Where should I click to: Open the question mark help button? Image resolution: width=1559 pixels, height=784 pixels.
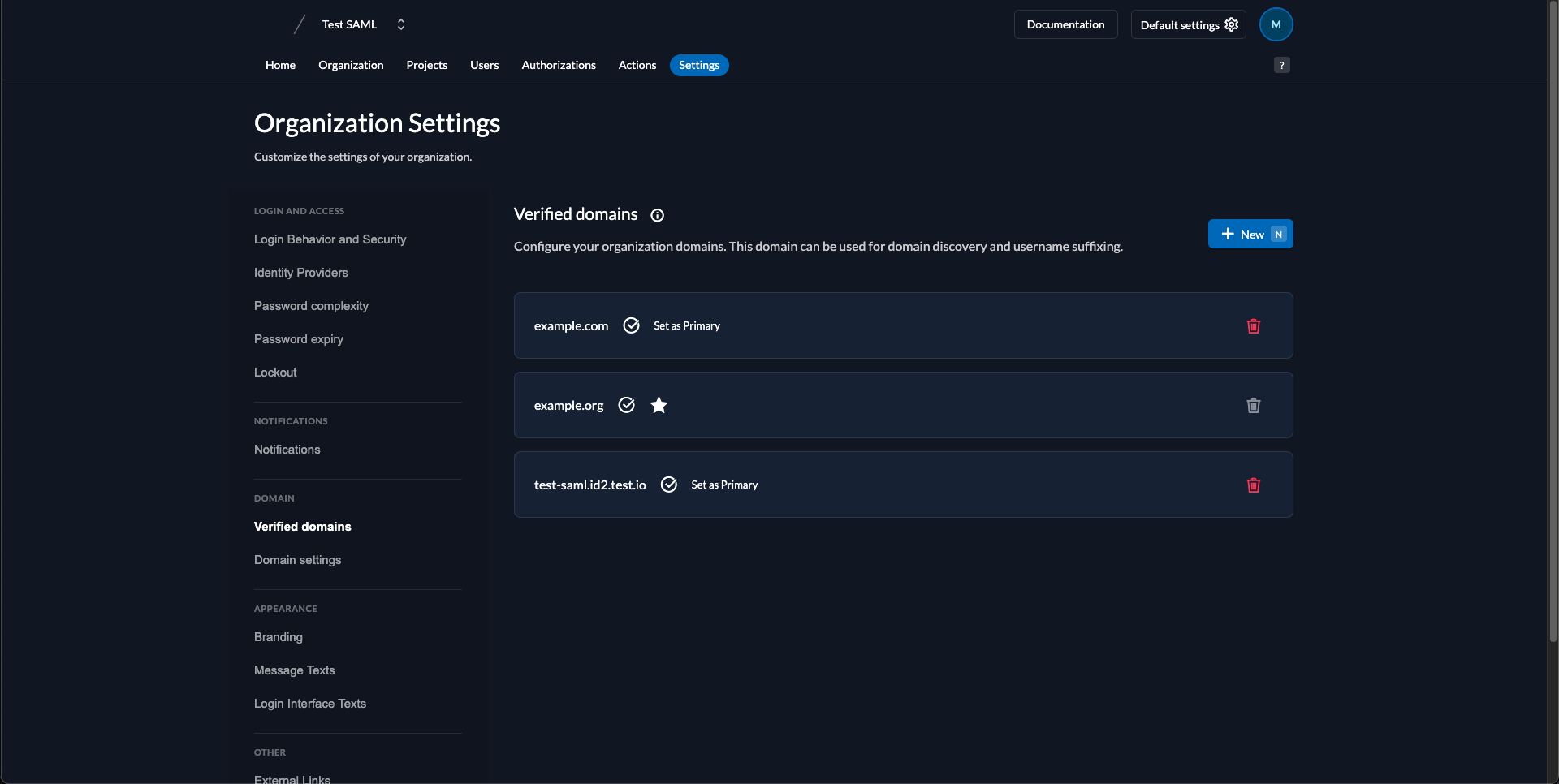(1281, 65)
